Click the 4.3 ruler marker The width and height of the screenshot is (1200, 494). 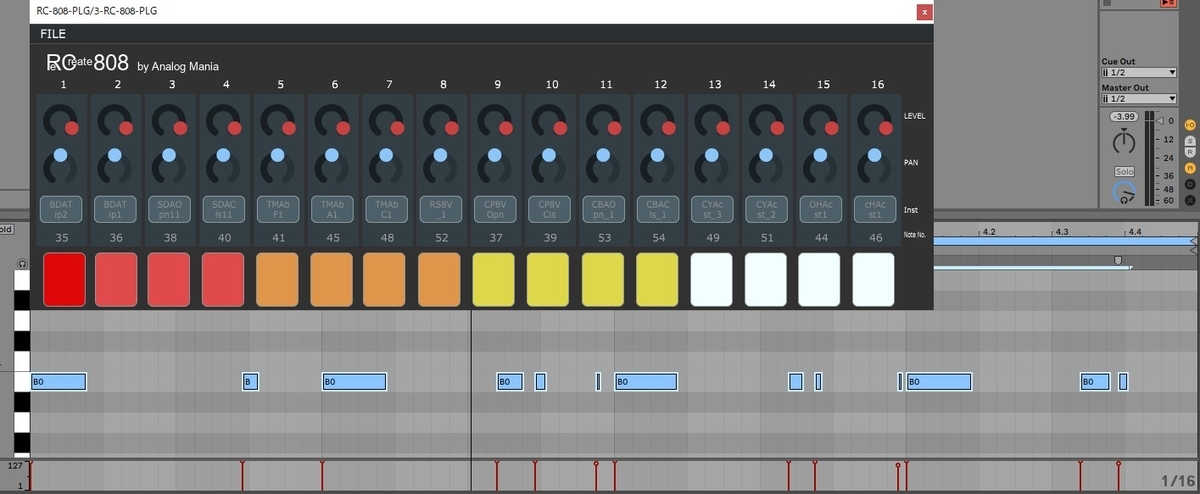pos(1062,231)
